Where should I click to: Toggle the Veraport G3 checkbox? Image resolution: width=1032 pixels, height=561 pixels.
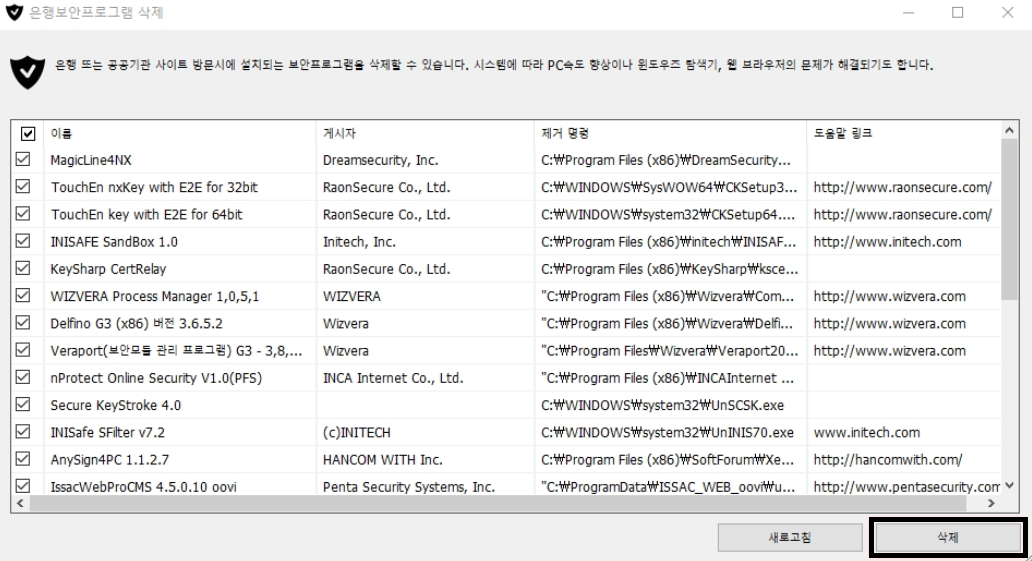click(23, 350)
